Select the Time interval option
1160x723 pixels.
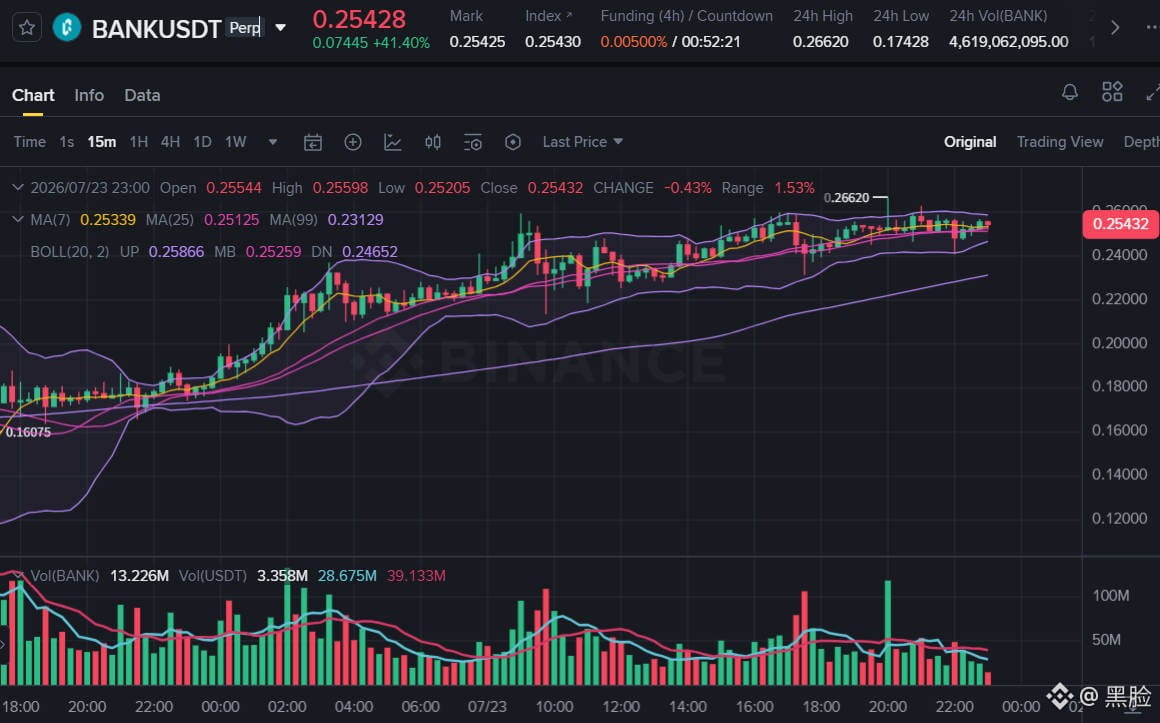pyautogui.click(x=30, y=142)
